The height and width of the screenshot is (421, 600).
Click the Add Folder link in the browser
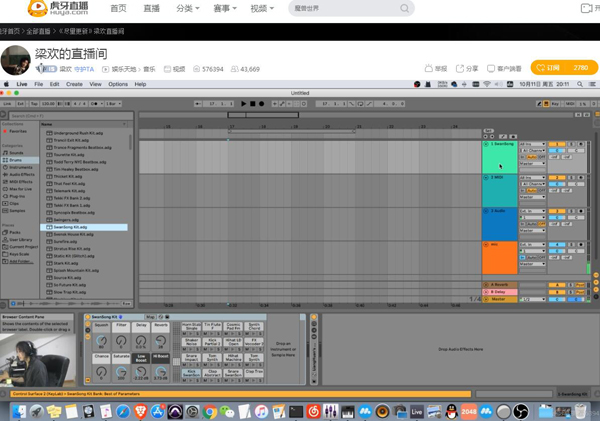pos(21,261)
